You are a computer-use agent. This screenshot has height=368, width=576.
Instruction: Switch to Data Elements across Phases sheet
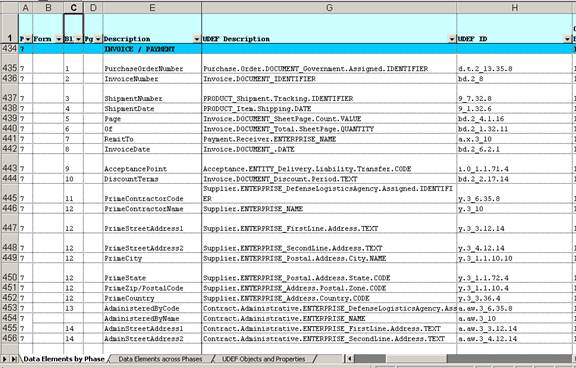point(160,359)
